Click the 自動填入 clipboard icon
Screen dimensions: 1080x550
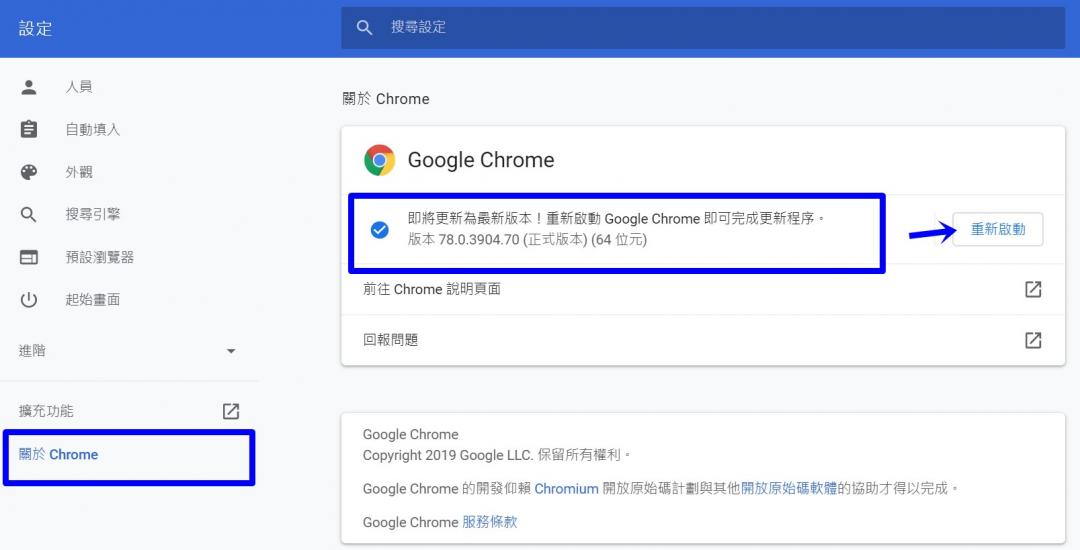[29, 130]
